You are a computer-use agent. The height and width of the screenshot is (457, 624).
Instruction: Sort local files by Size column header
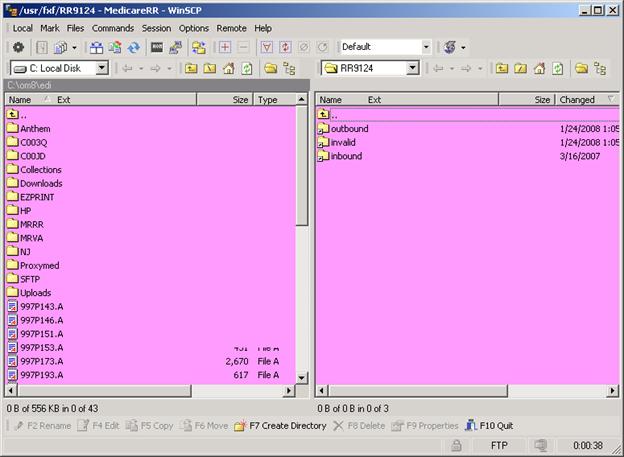(240, 100)
